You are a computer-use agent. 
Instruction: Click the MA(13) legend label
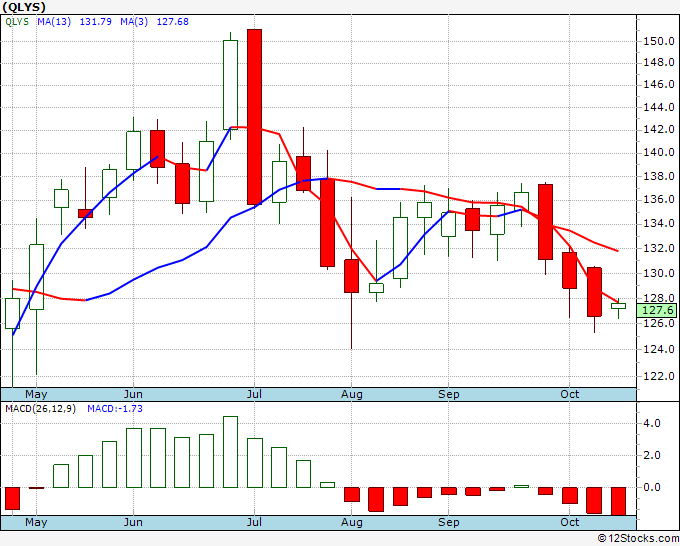click(54, 22)
